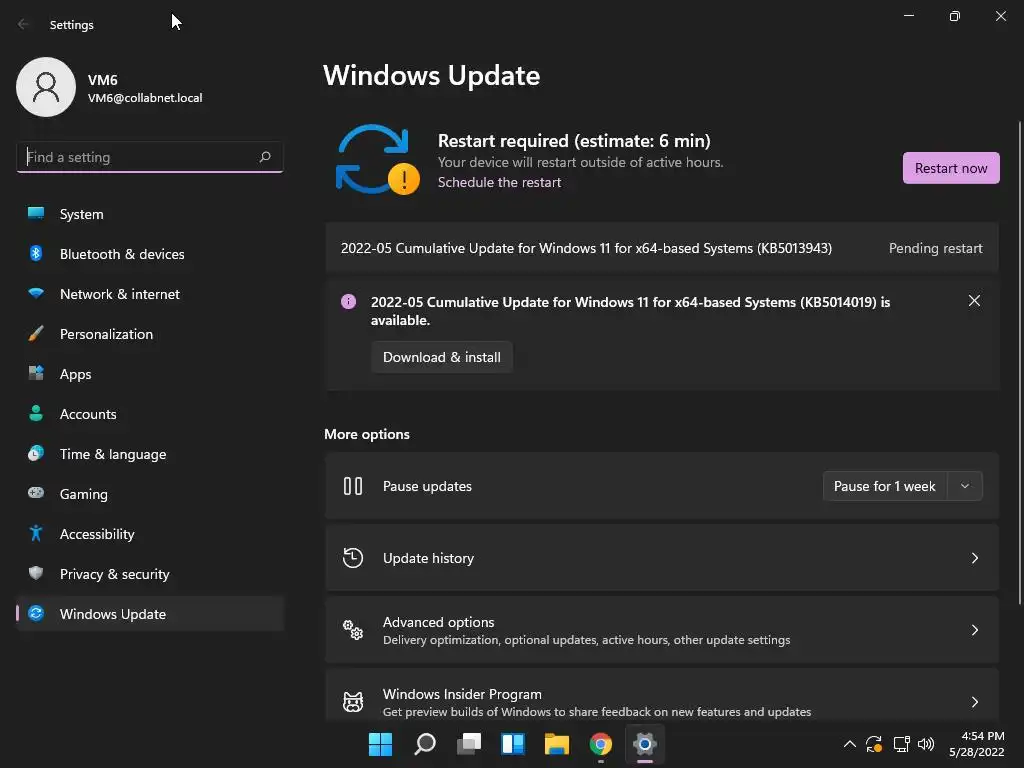
Task: Click the Settings gear on the taskbar
Action: pos(645,744)
